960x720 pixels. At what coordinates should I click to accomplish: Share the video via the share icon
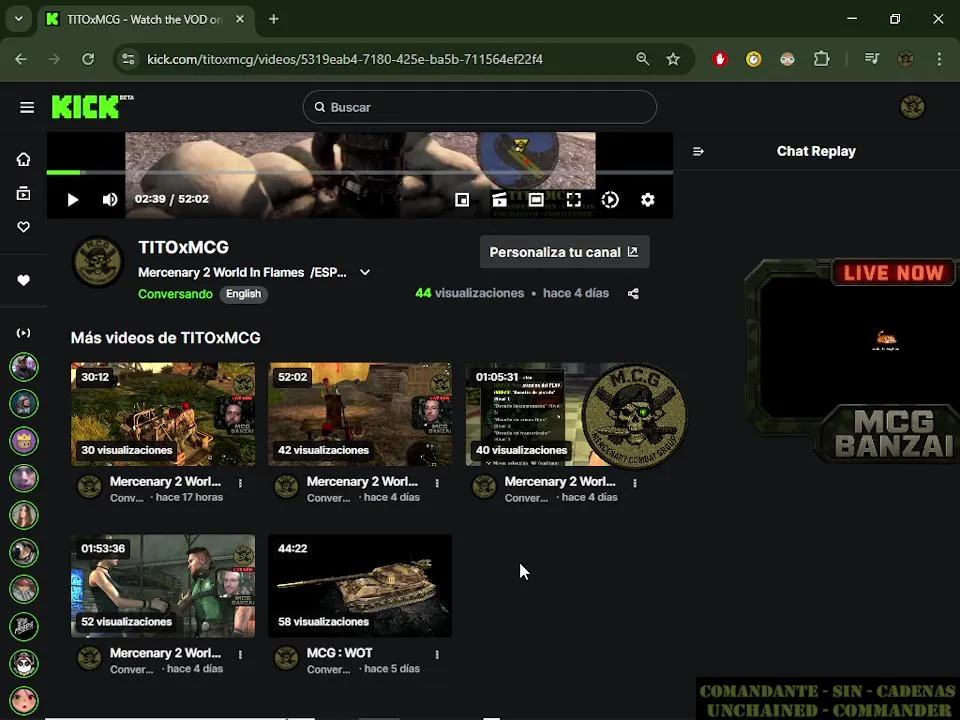point(633,294)
